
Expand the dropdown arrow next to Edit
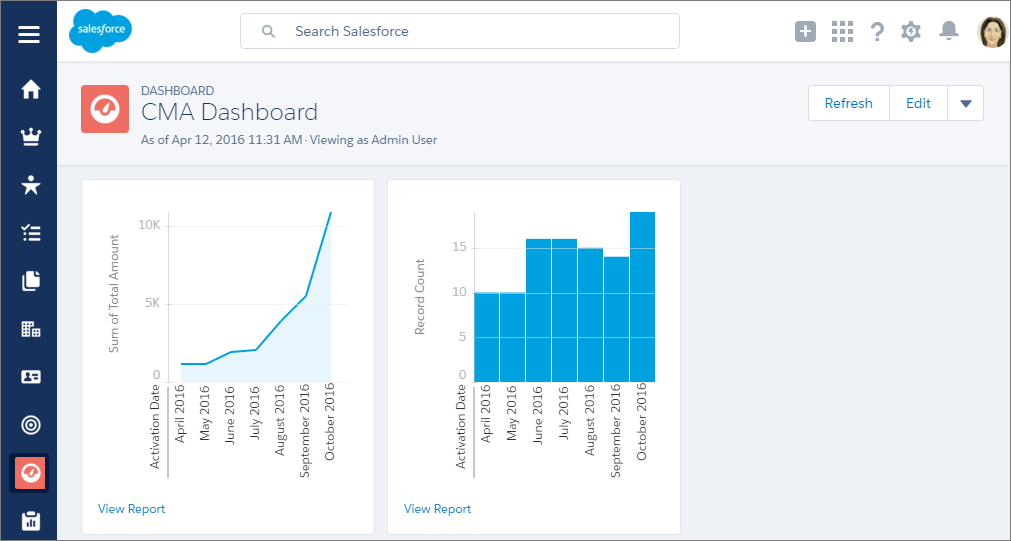click(965, 103)
